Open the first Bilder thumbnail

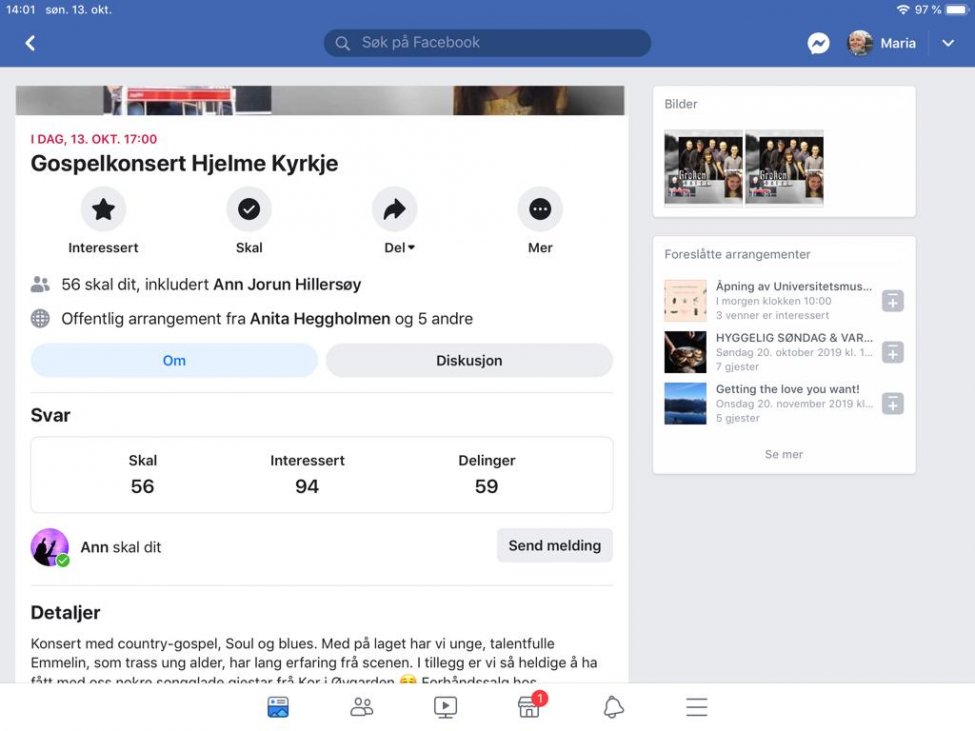703,168
